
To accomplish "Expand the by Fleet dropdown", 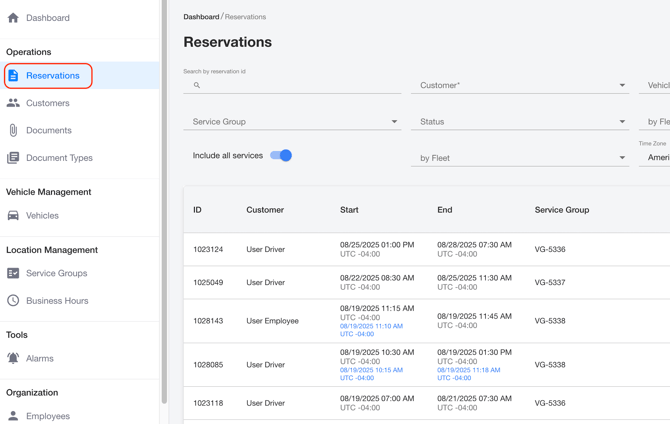I will click(x=520, y=158).
